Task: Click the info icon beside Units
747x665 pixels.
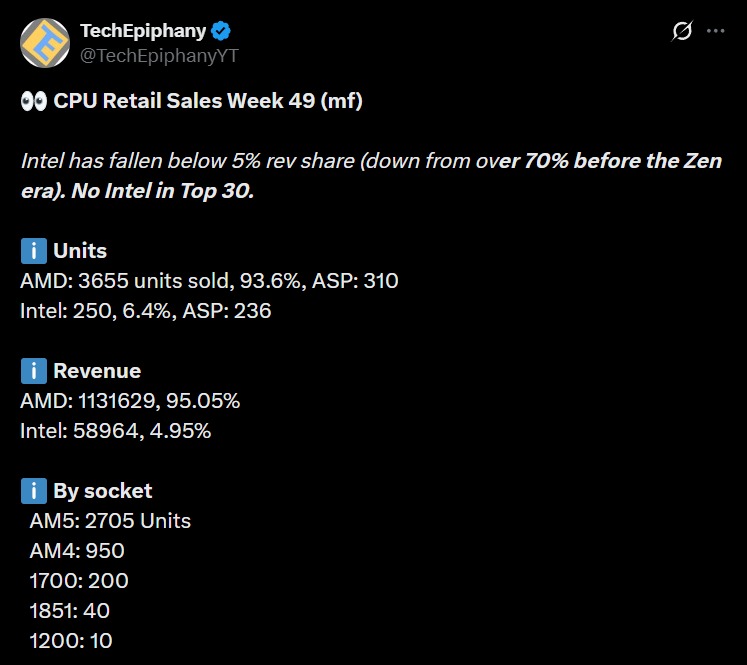Action: pos(33,251)
